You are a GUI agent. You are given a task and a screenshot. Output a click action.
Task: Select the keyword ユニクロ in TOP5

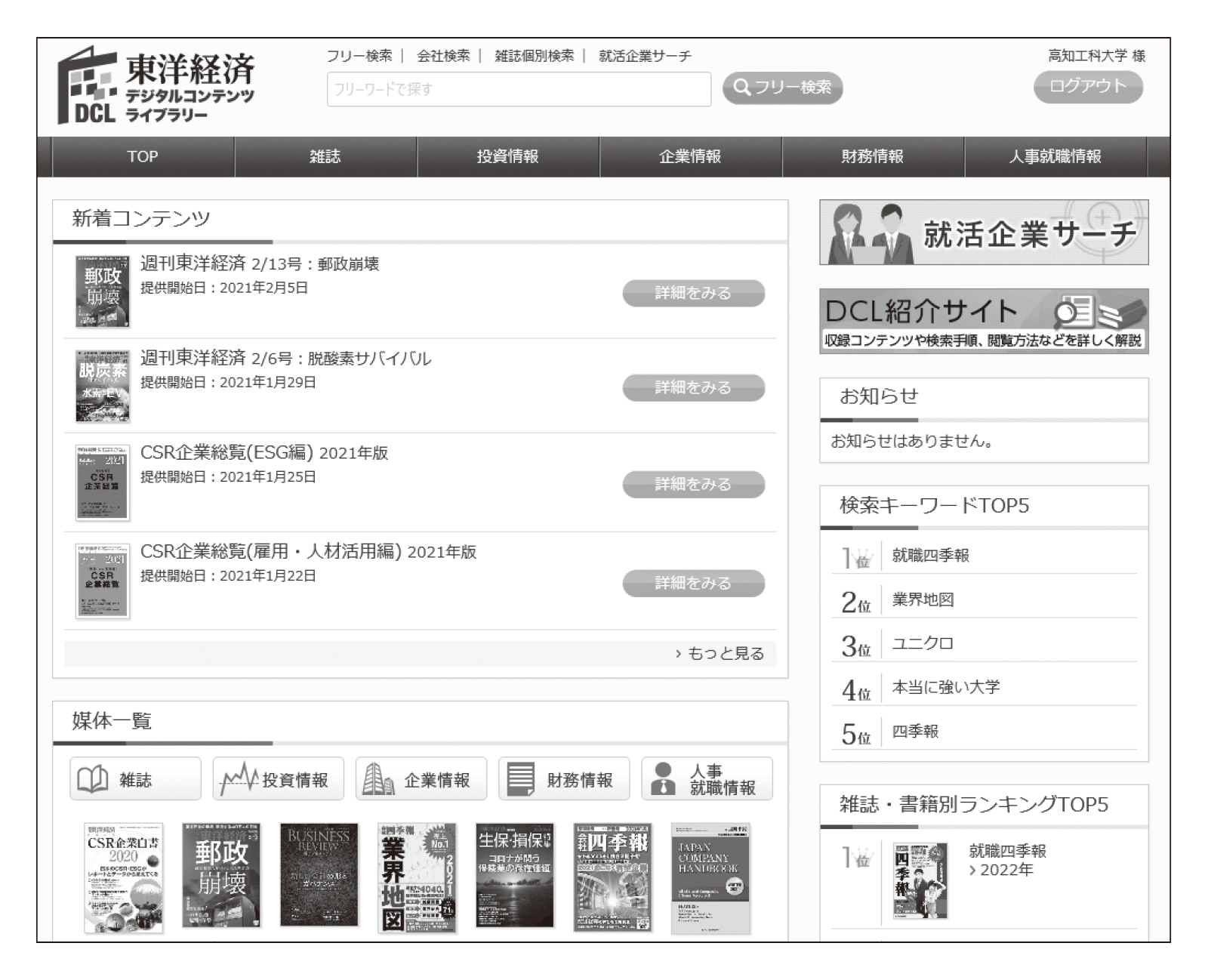pyautogui.click(x=922, y=643)
